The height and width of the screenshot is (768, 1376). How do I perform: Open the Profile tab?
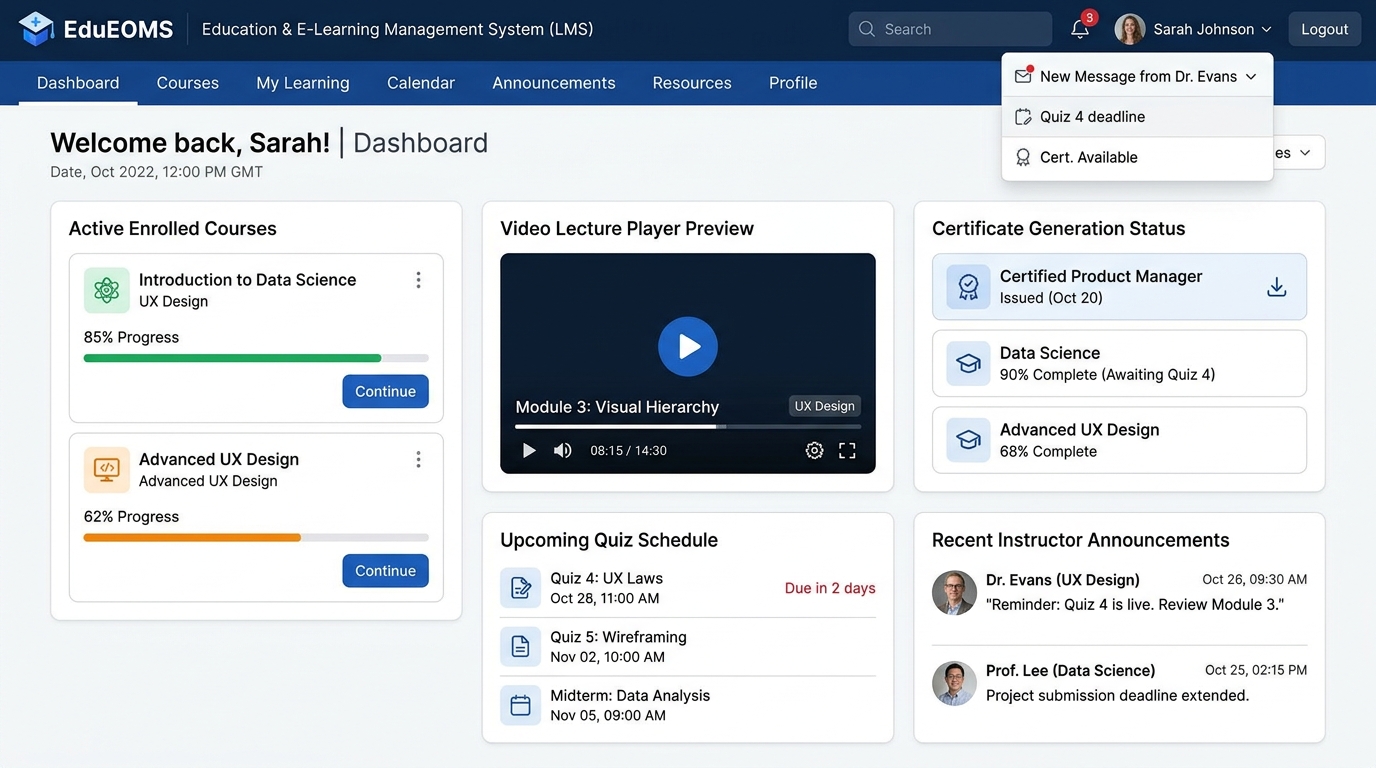pos(793,83)
